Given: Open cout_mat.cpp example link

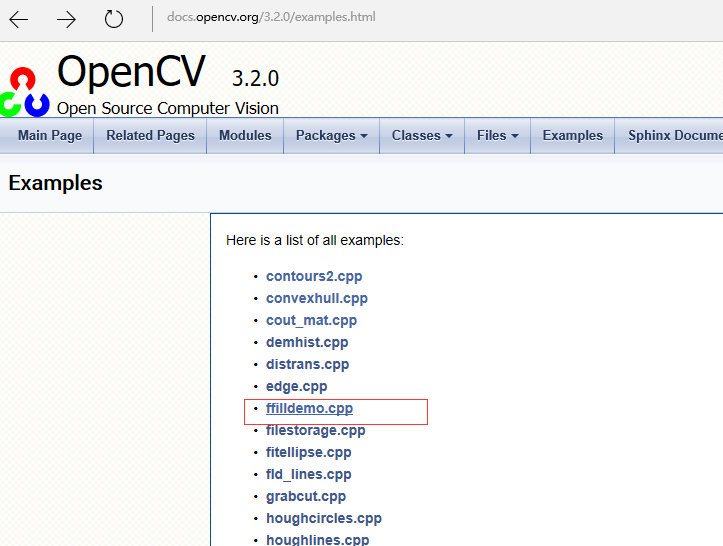Looking at the screenshot, I should pyautogui.click(x=311, y=321).
